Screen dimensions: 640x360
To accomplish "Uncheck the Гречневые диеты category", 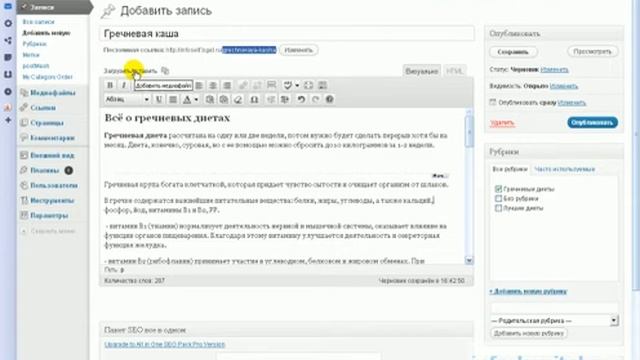I will pyautogui.click(x=498, y=189).
